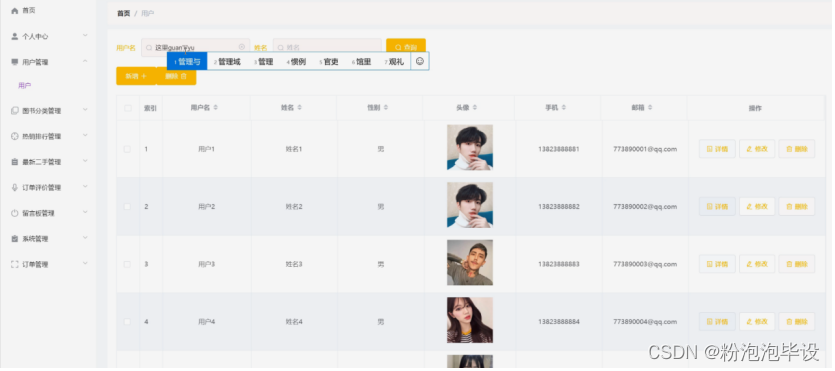This screenshot has width=835, height=371.
Task: Click the microphone icon beside 订单评价管理
Action: 15,187
